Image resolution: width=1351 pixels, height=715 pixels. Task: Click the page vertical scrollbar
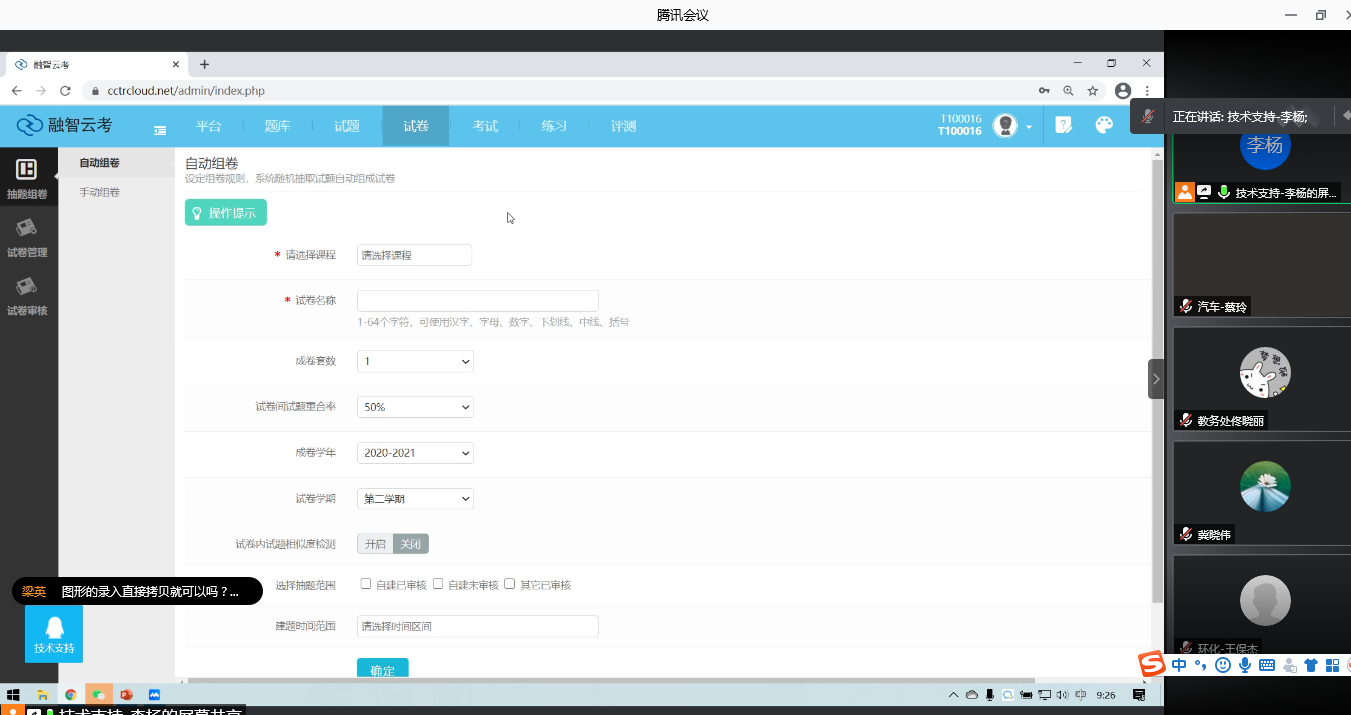pos(1157,380)
